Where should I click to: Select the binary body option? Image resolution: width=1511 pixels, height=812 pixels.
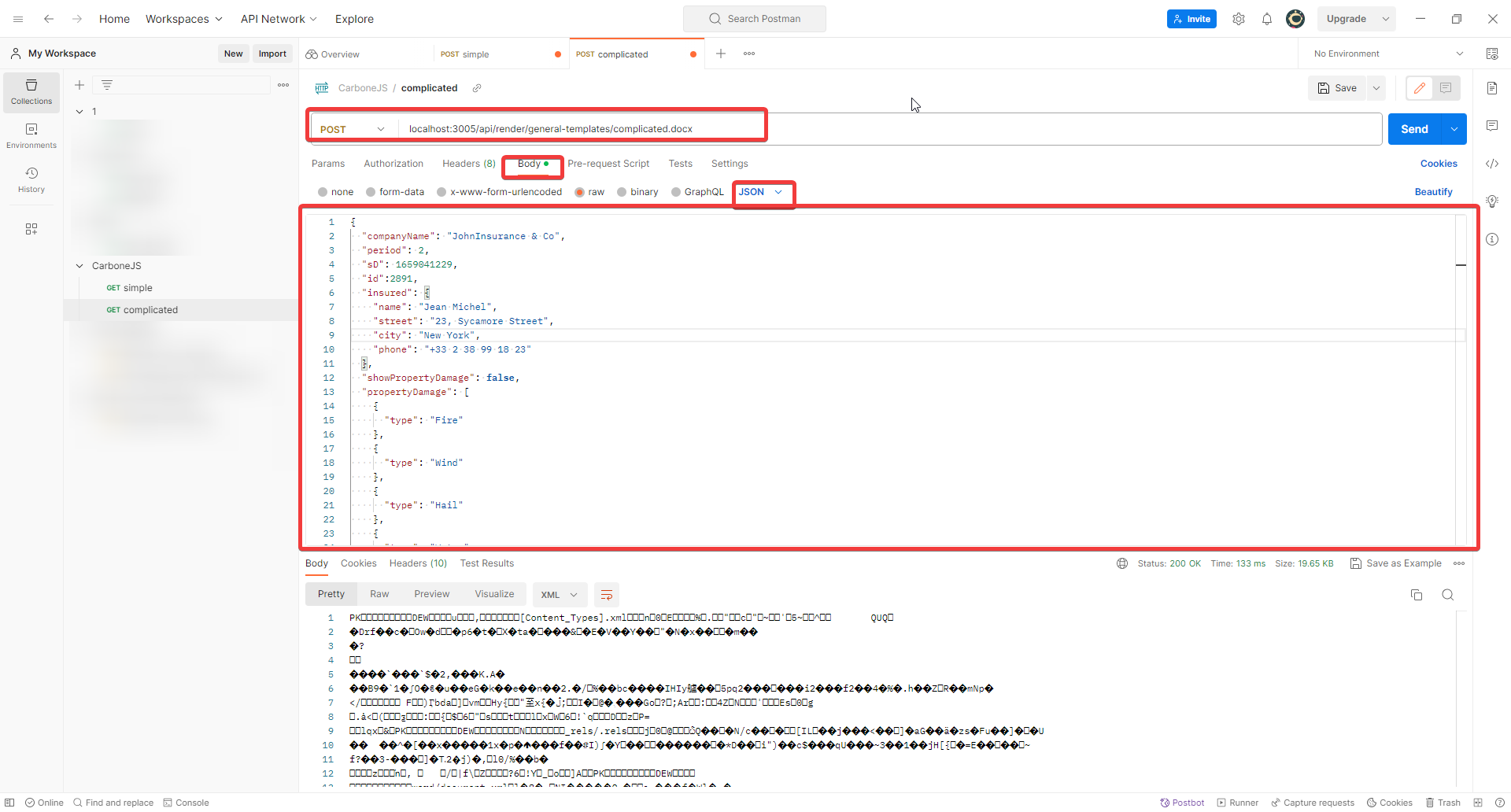click(637, 192)
